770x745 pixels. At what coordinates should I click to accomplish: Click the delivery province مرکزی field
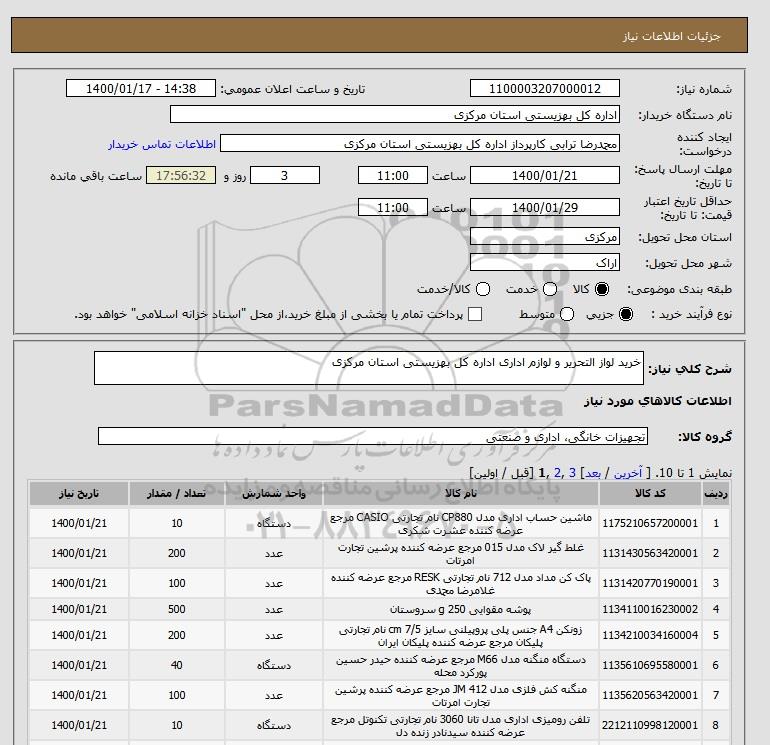tap(545, 237)
